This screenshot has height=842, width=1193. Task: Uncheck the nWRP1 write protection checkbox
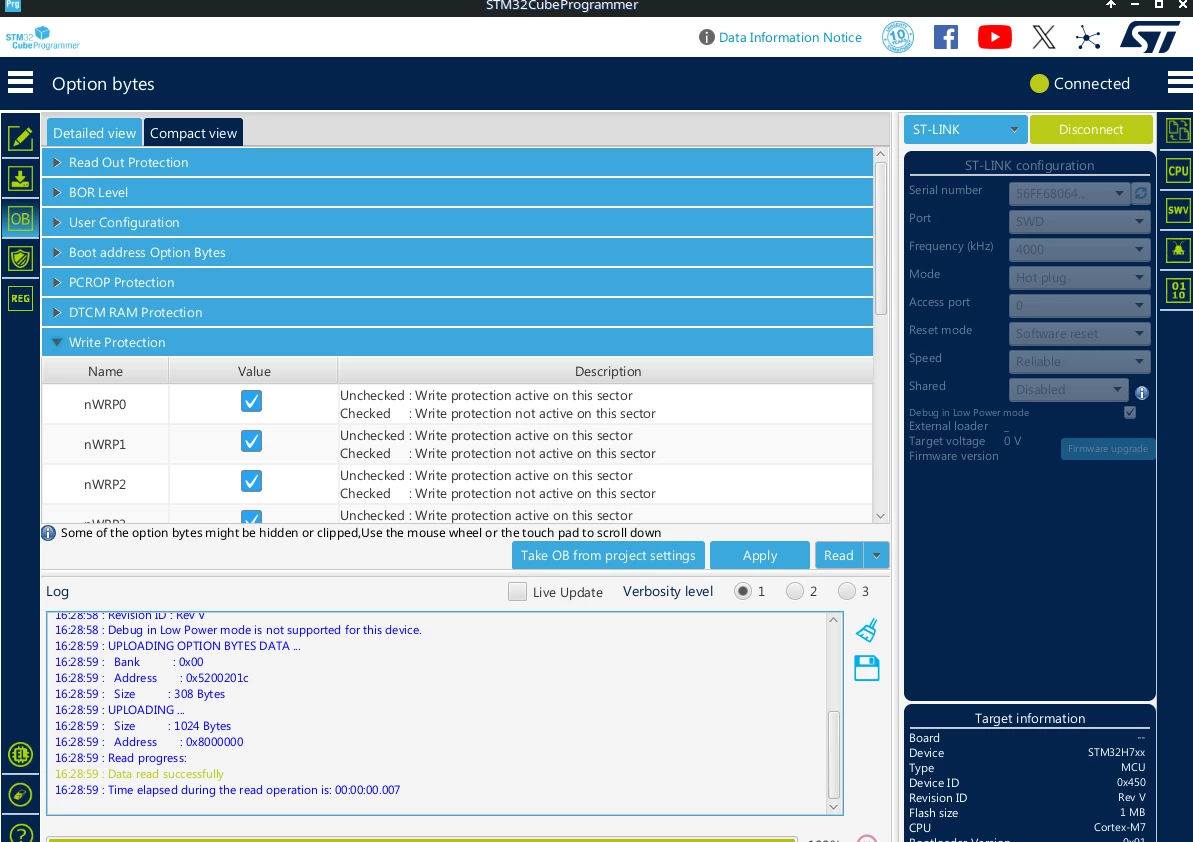(x=251, y=441)
